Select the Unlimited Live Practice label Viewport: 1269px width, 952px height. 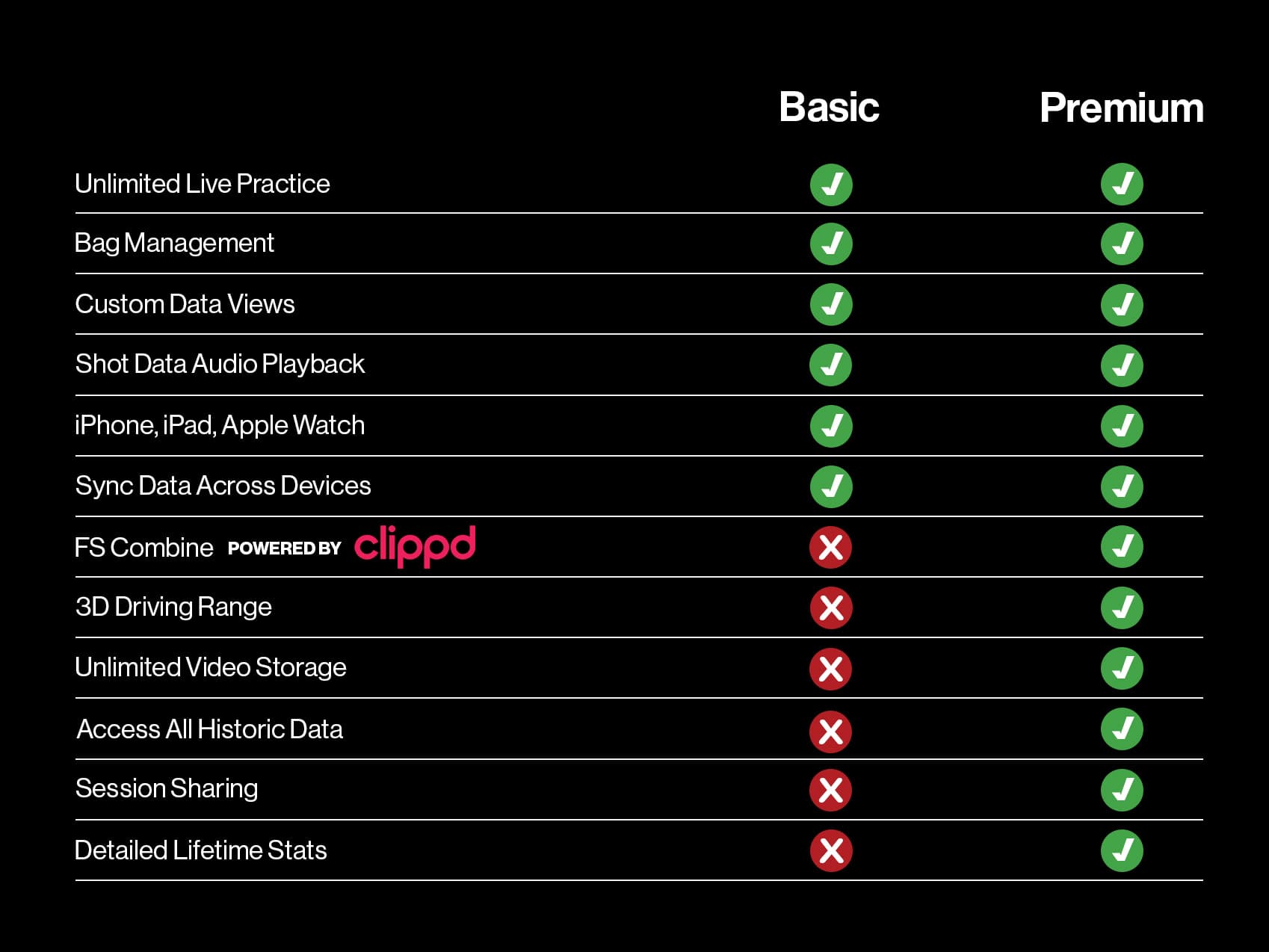coord(202,184)
